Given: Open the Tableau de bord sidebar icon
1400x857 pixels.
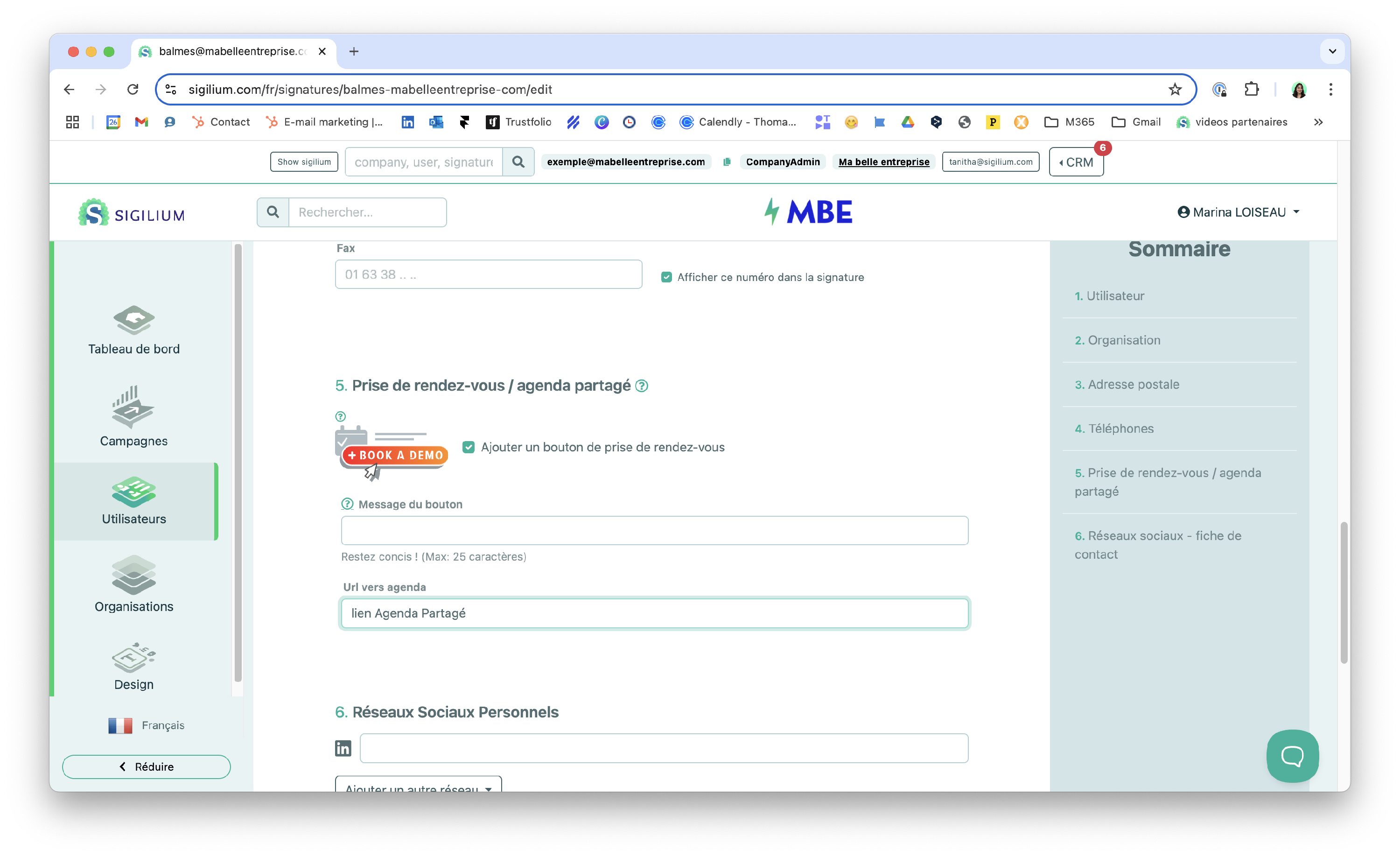Looking at the screenshot, I should [x=133, y=320].
